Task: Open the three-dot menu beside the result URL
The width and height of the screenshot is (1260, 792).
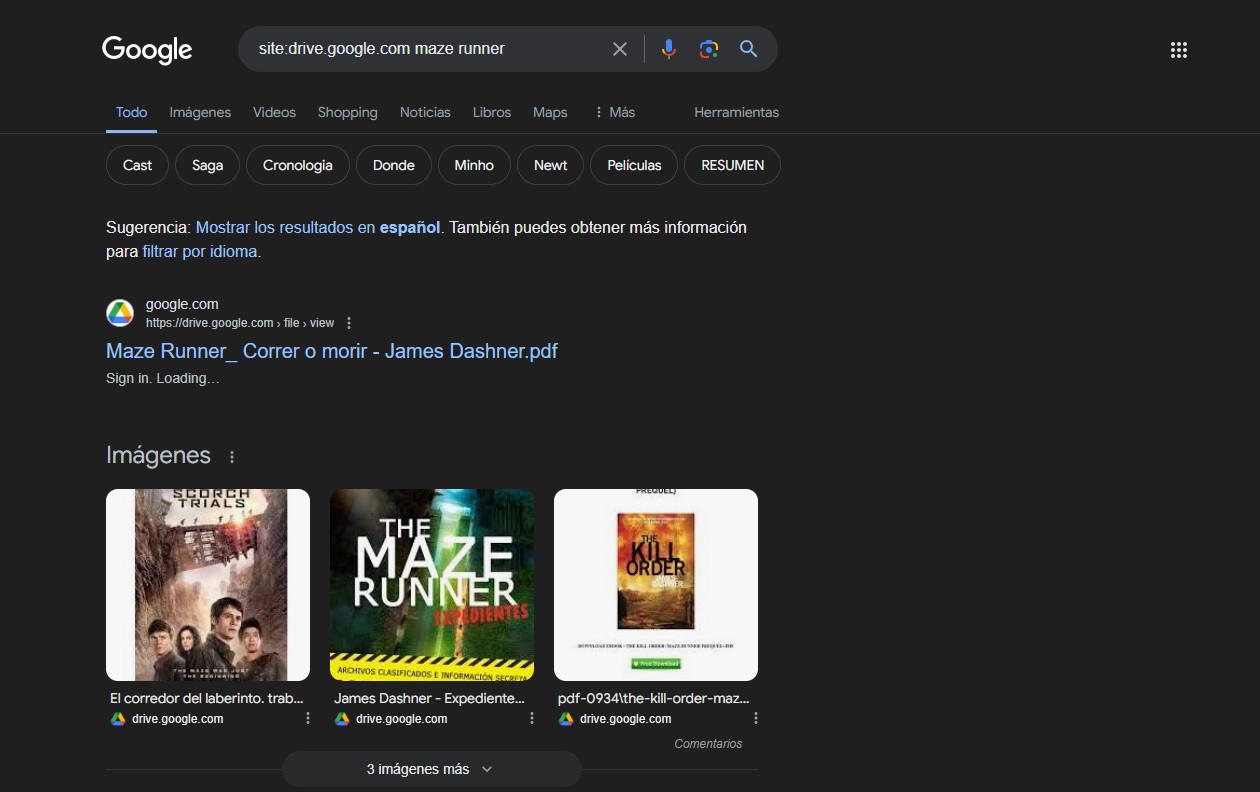Action: (348, 322)
